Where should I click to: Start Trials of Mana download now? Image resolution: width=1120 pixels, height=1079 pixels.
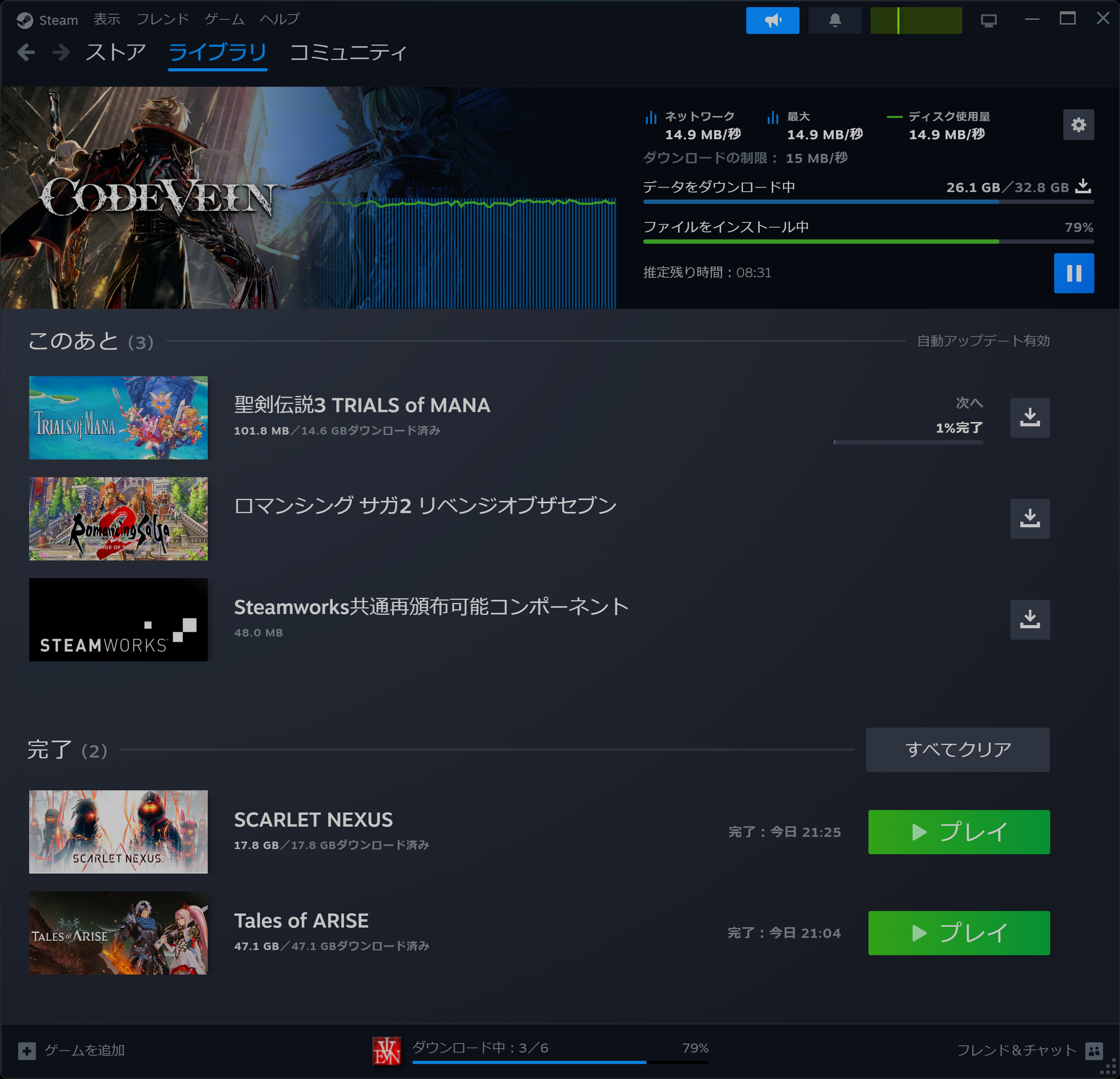point(1029,418)
